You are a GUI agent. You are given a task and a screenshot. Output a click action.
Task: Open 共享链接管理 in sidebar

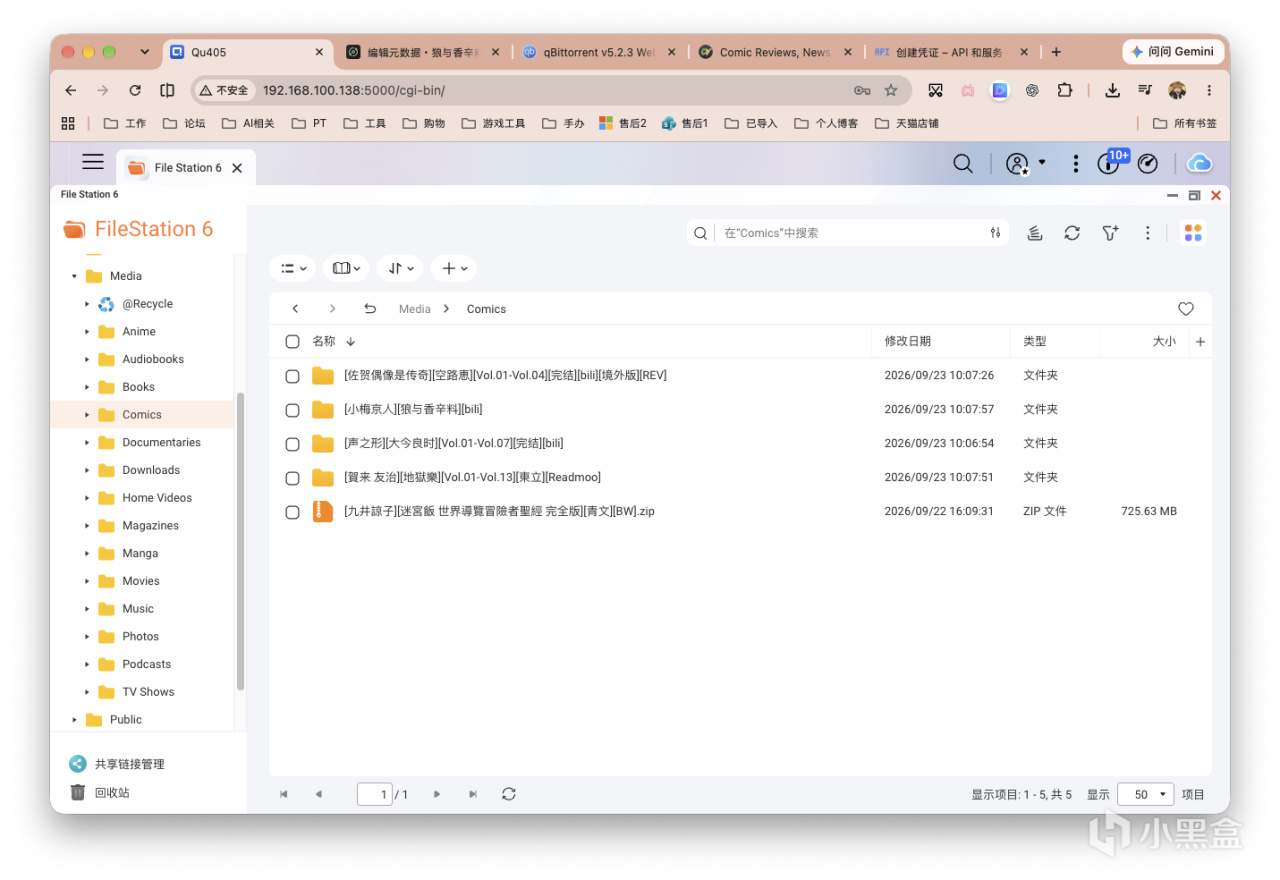(117, 764)
